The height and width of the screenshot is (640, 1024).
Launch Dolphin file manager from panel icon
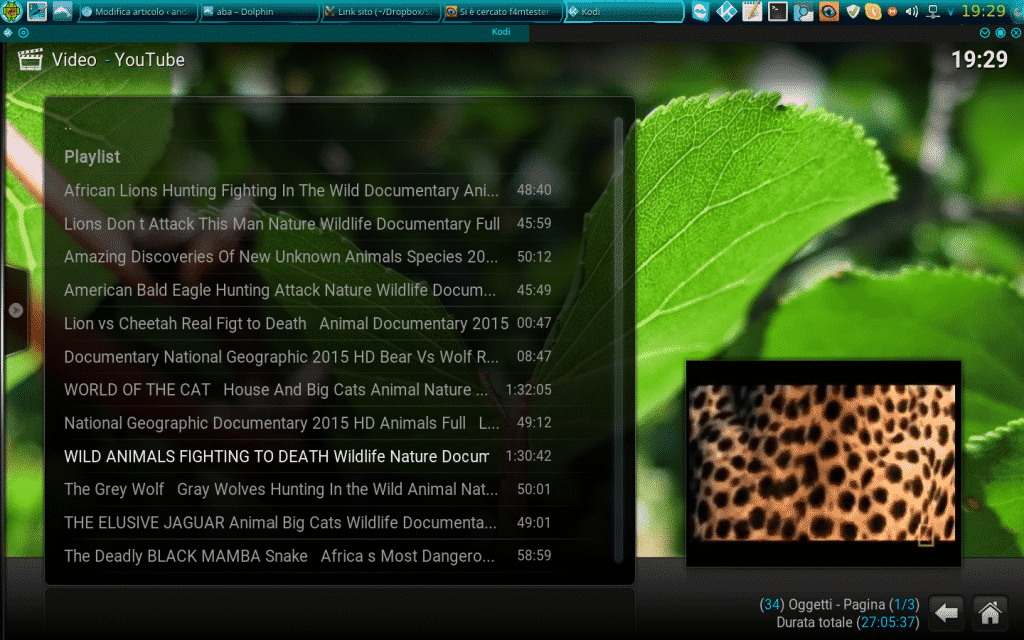click(63, 11)
